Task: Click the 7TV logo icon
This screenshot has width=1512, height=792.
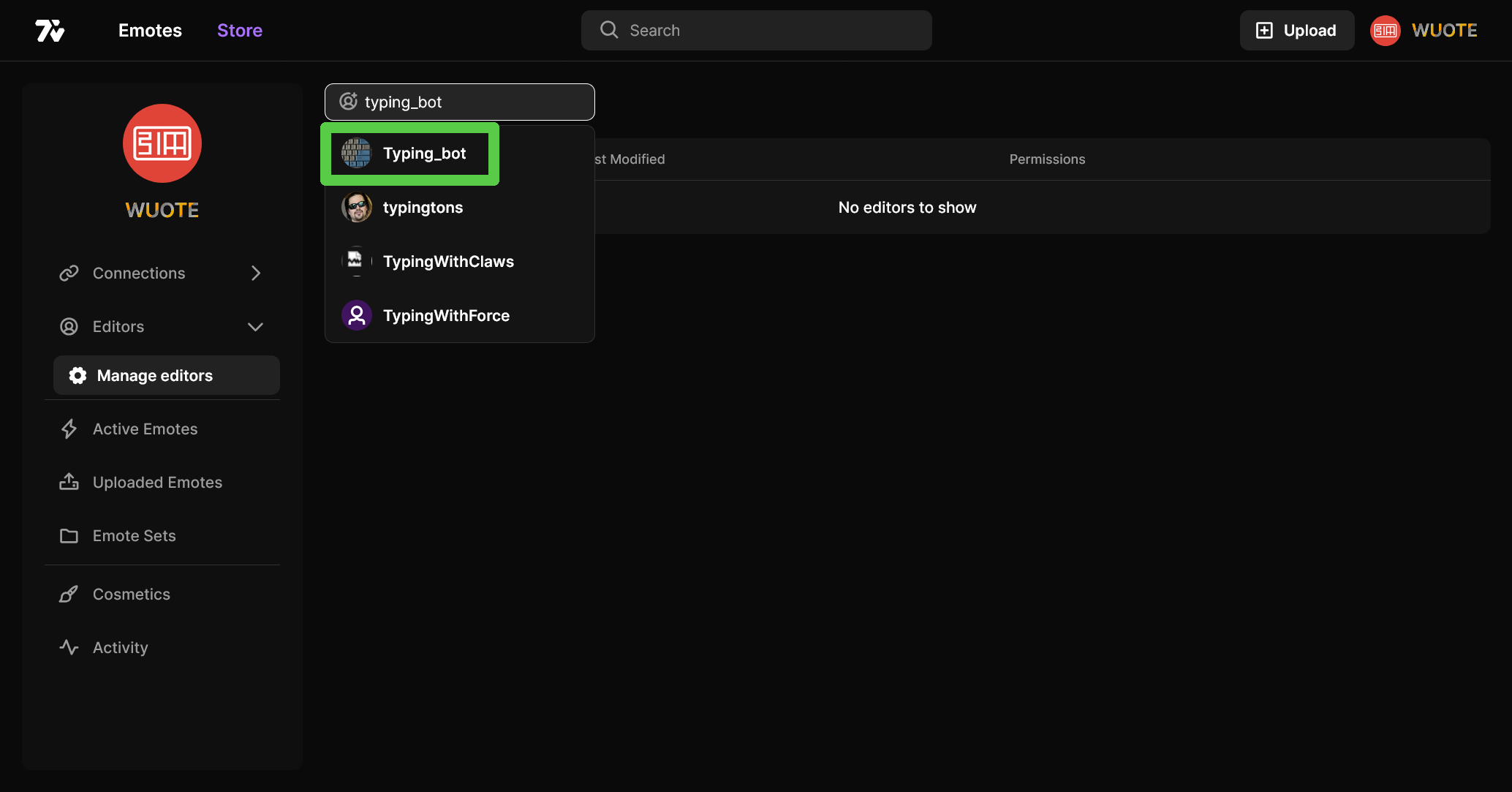Action: pos(50,31)
